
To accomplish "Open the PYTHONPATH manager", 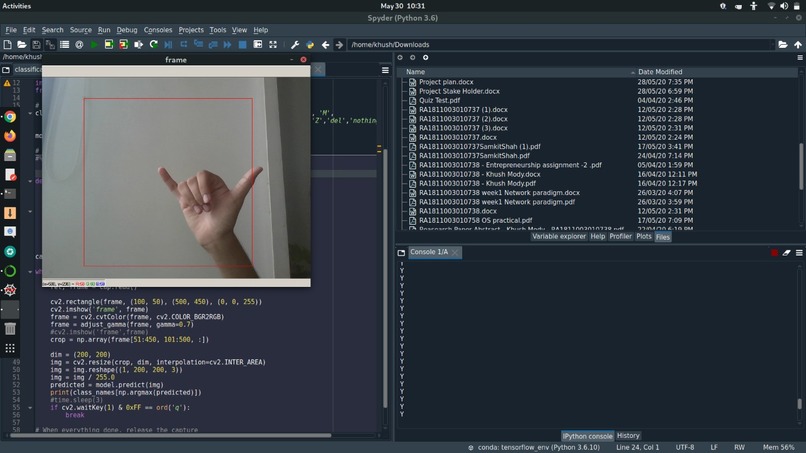I will [310, 45].
